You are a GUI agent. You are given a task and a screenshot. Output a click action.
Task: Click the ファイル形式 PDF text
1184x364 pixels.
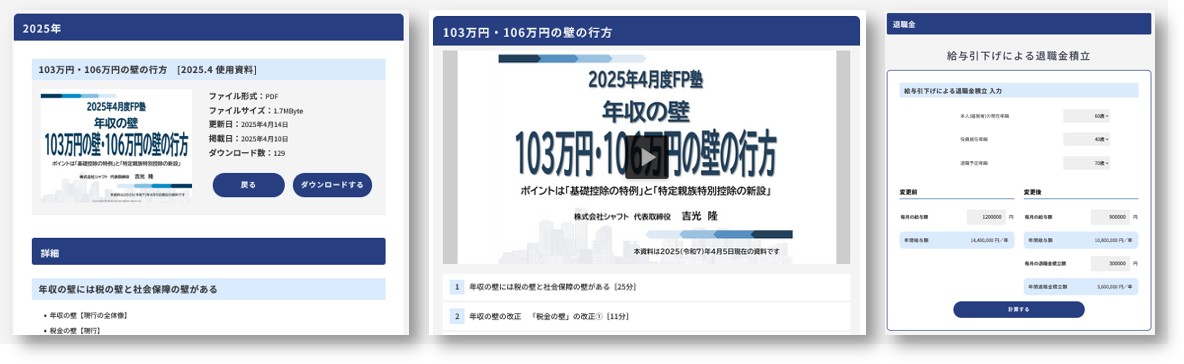coord(245,97)
